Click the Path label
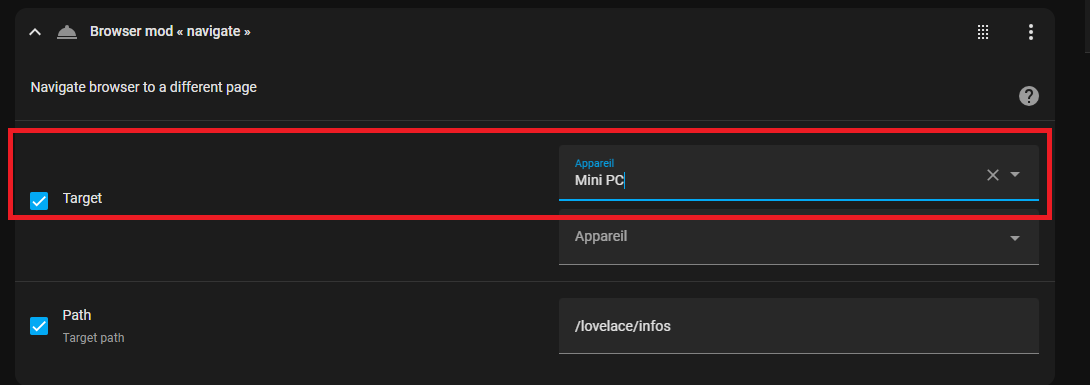 (76, 316)
